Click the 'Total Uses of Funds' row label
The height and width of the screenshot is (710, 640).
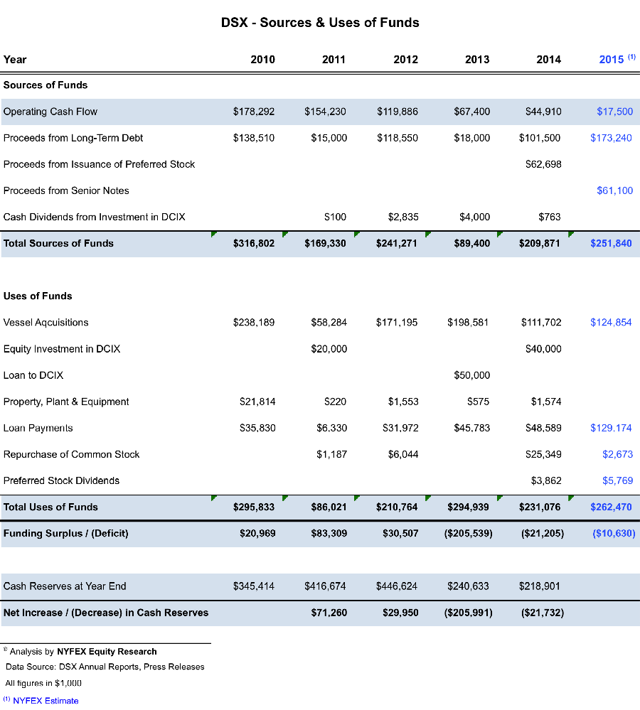(x=51, y=507)
